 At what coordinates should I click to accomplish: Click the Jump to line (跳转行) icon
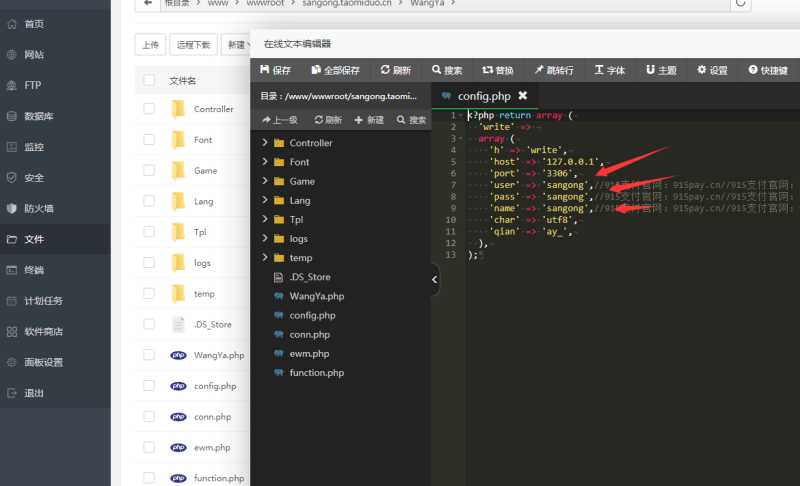click(x=540, y=71)
